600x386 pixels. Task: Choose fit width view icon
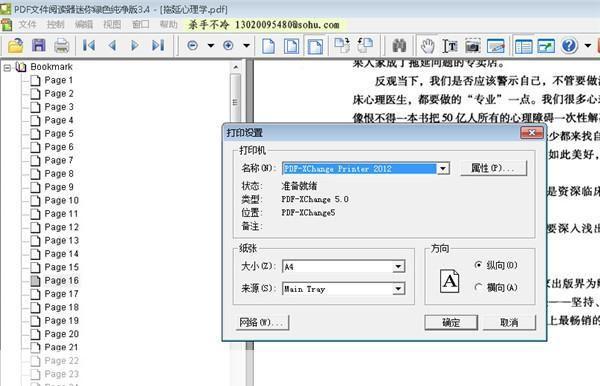click(315, 47)
